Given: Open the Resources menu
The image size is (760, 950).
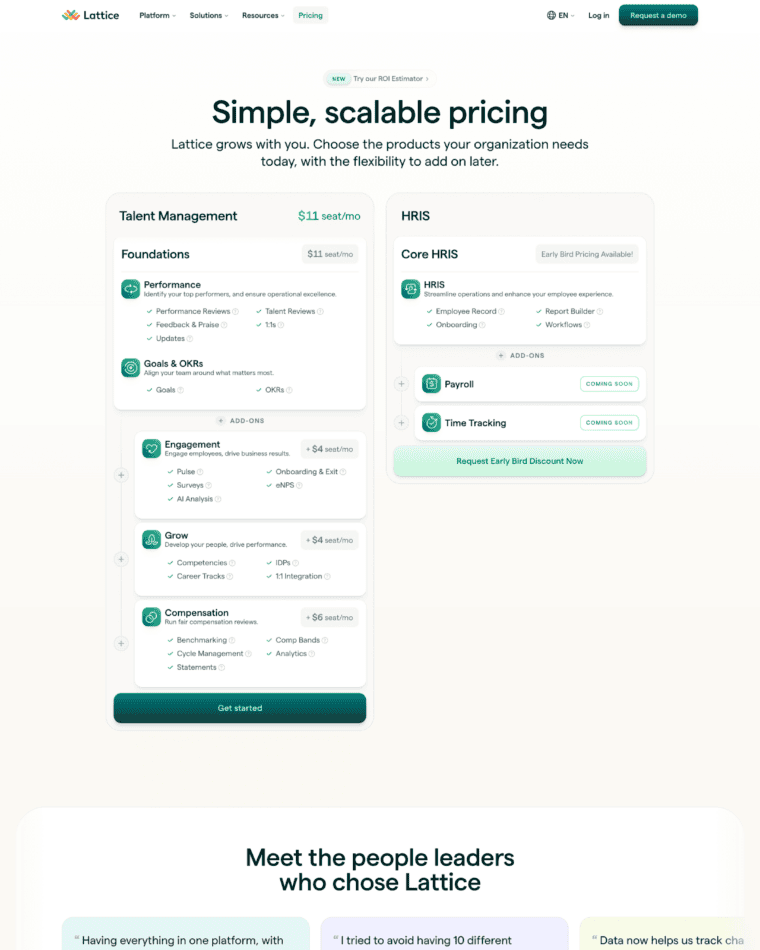Looking at the screenshot, I should pyautogui.click(x=262, y=15).
